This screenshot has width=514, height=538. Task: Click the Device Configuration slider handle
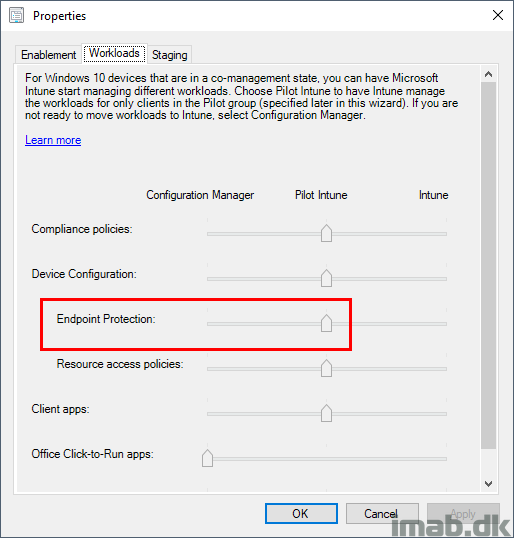click(x=326, y=278)
